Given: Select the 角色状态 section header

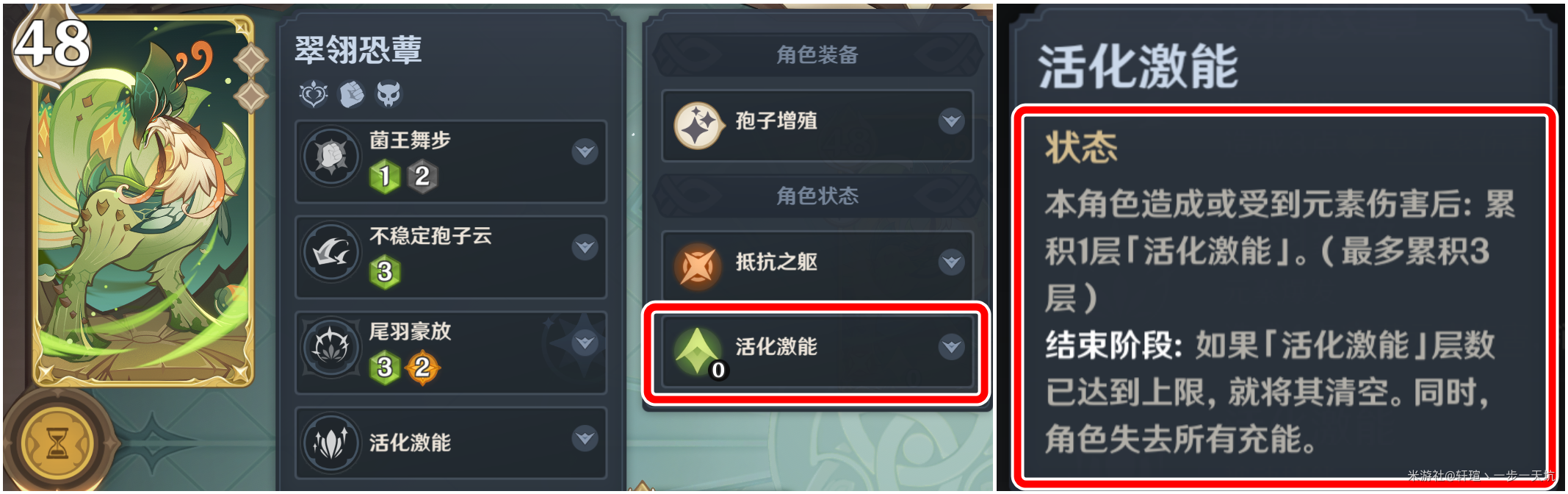Looking at the screenshot, I should tap(817, 196).
